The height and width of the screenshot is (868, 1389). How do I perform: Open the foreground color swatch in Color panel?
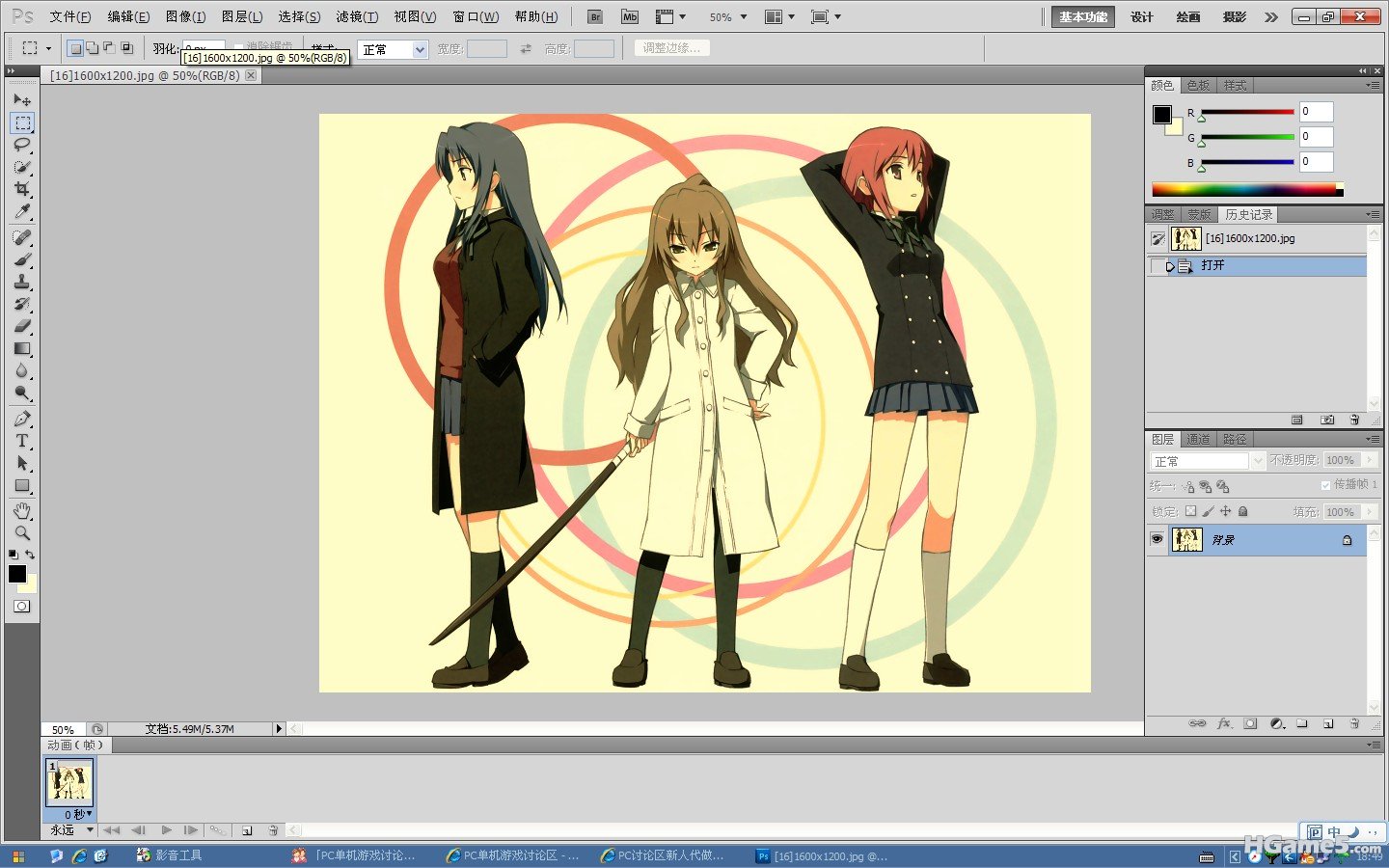point(1162,115)
